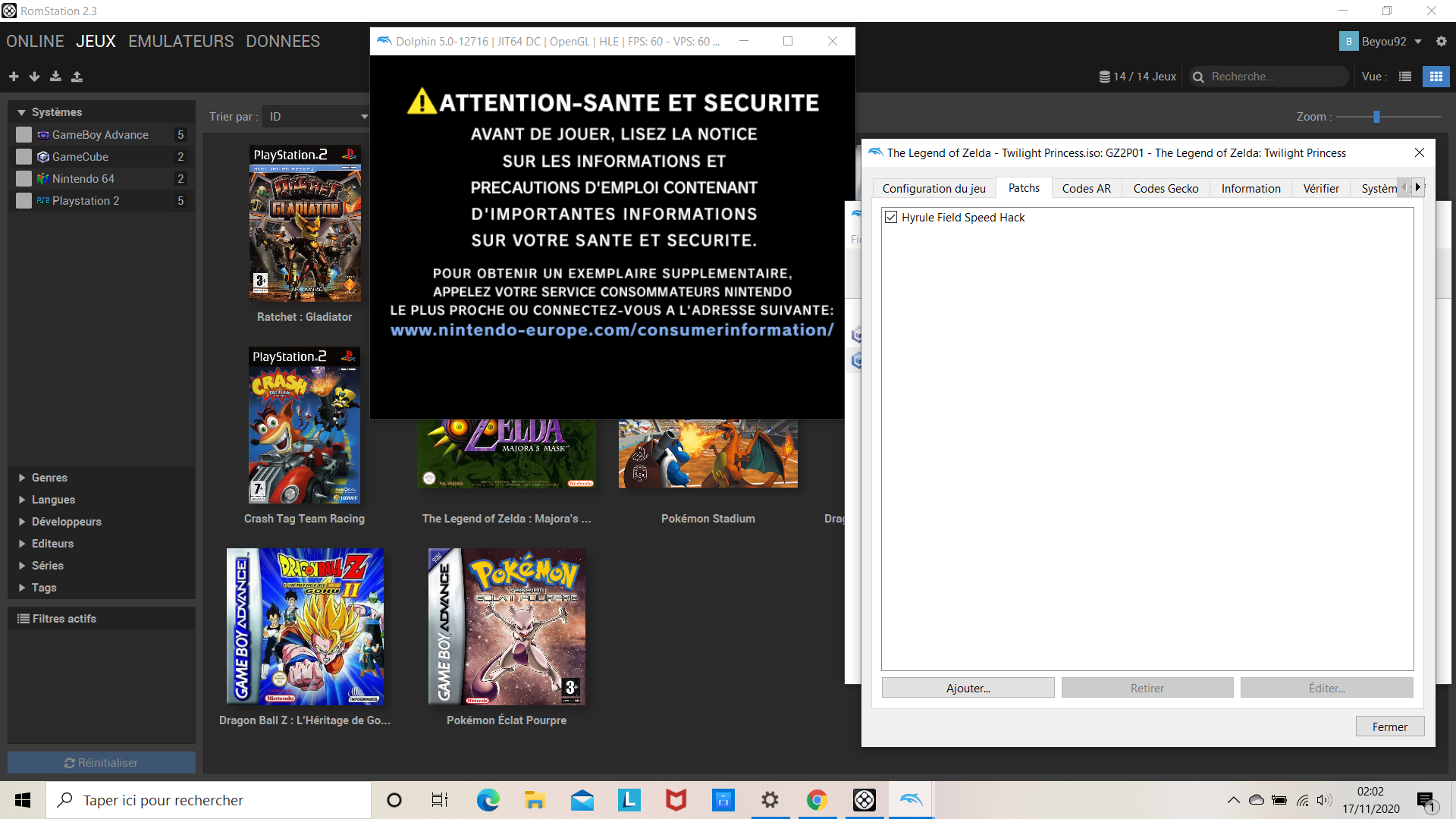Screen dimensions: 1456x819
Task: Expand the Tags filter
Action: tap(22, 588)
